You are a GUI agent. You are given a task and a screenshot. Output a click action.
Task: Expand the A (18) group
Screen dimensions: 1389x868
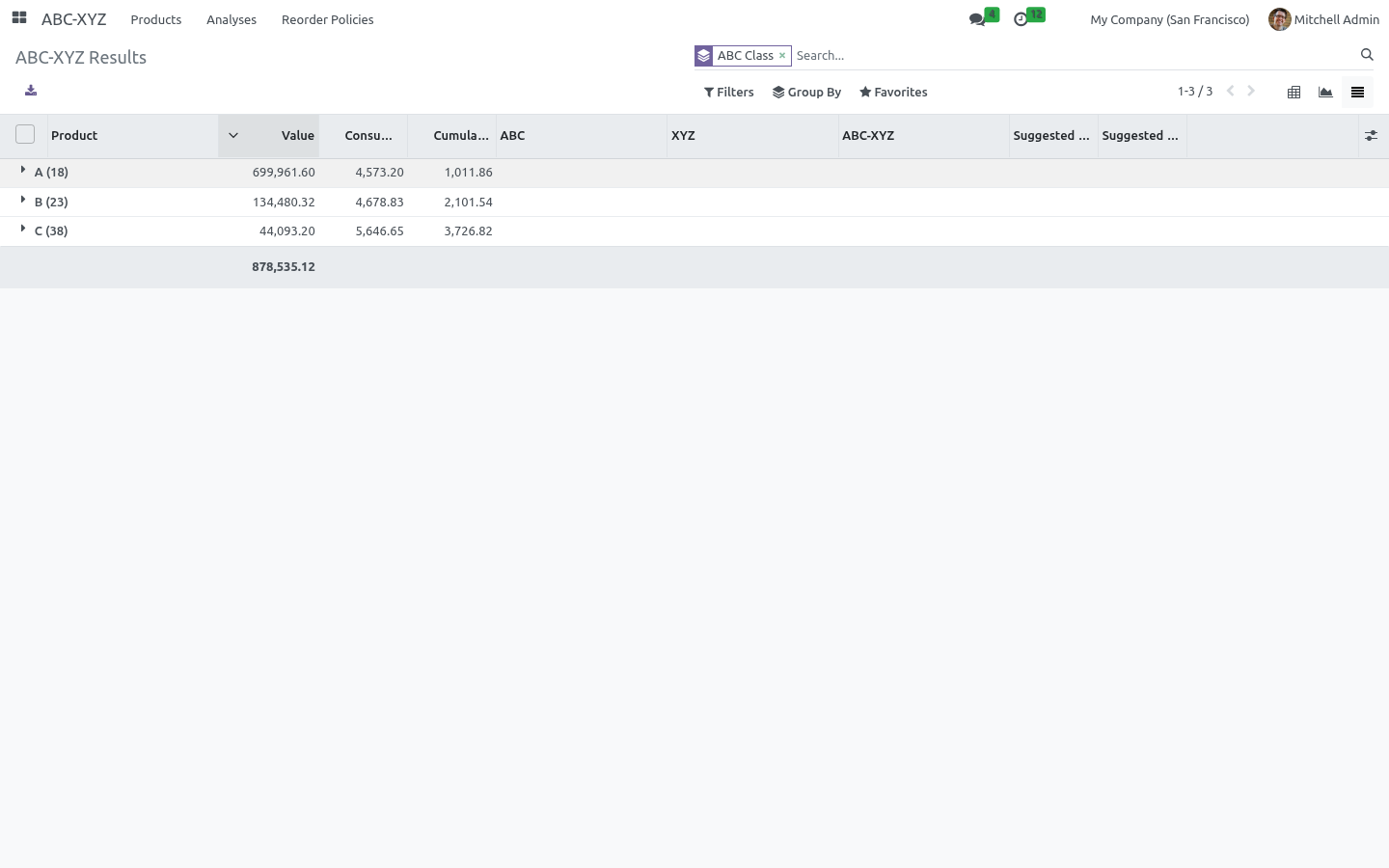pyautogui.click(x=23, y=171)
